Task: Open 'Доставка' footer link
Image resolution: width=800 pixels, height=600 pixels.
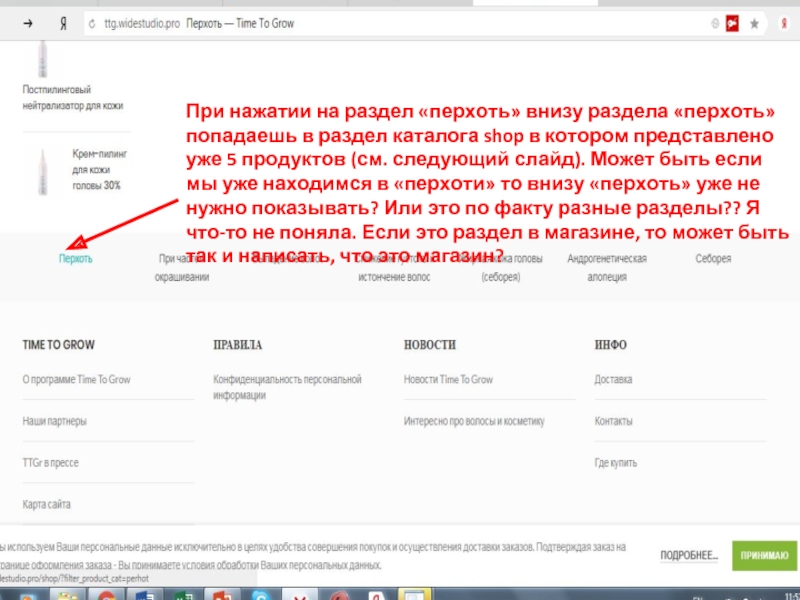Action: click(x=613, y=379)
